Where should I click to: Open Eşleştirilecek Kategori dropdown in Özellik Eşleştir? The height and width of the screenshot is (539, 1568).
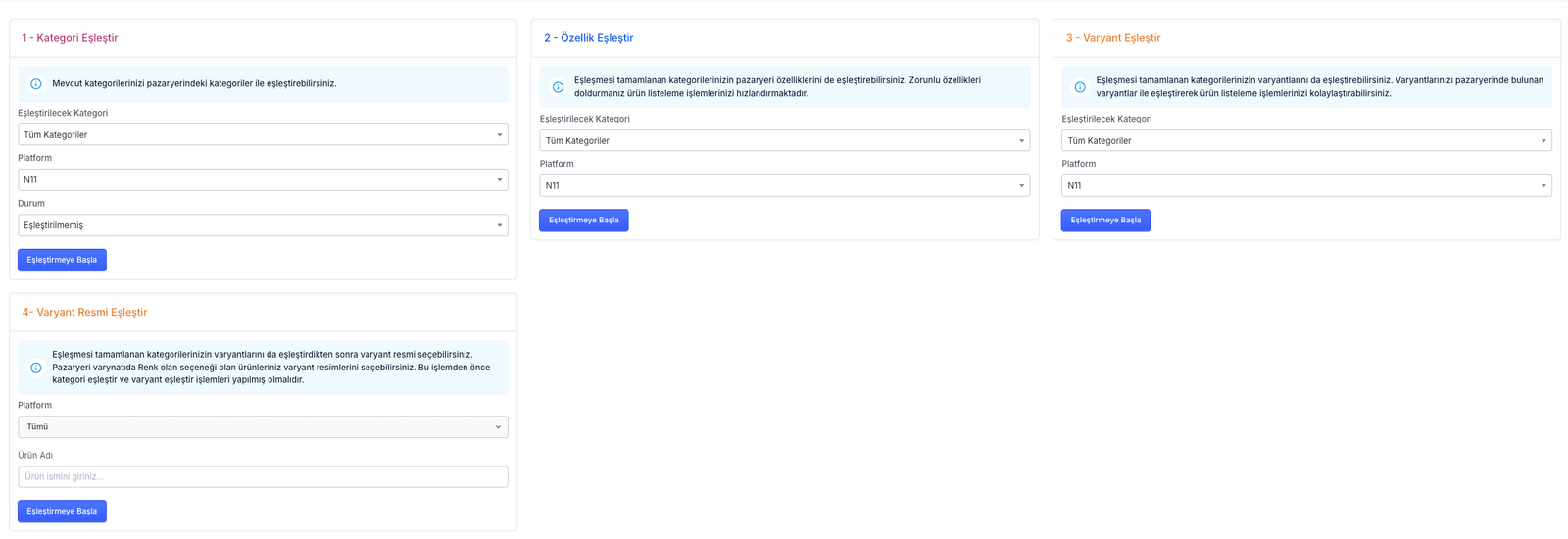pos(784,141)
